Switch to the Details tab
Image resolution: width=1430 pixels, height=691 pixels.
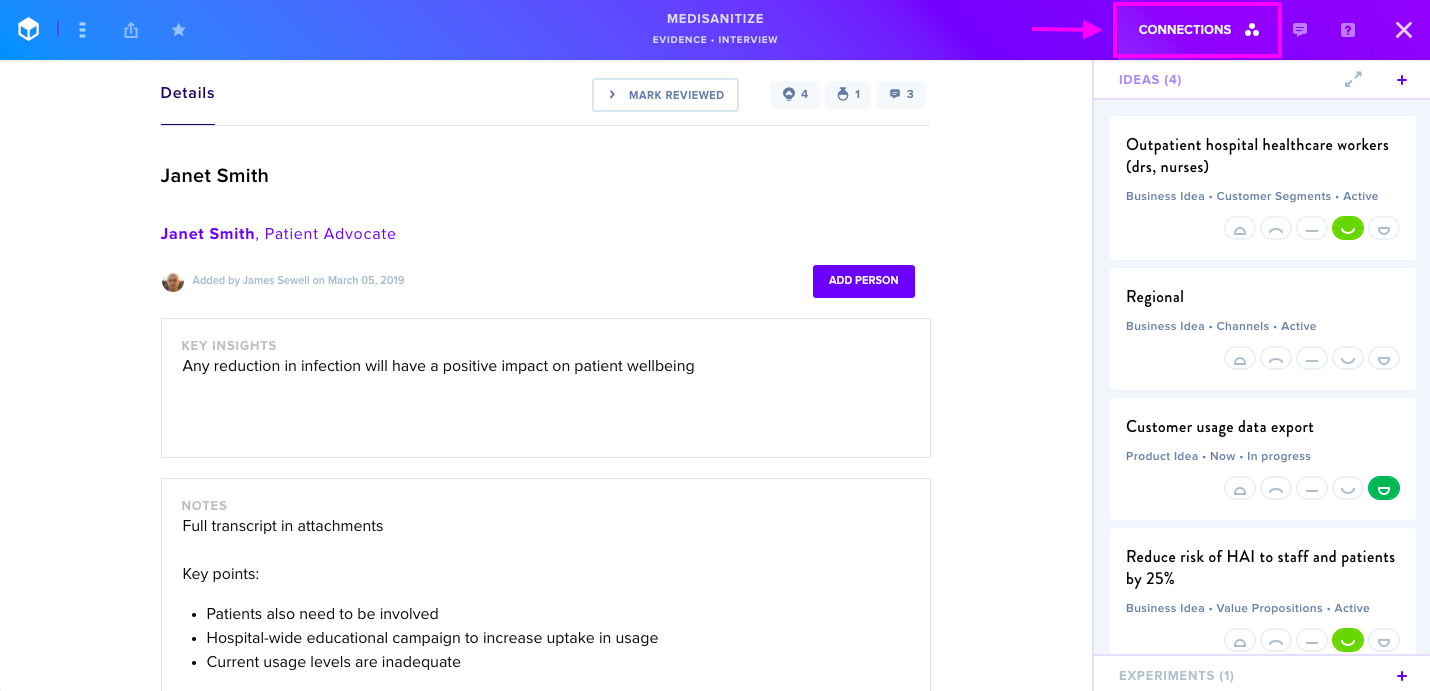pos(188,93)
